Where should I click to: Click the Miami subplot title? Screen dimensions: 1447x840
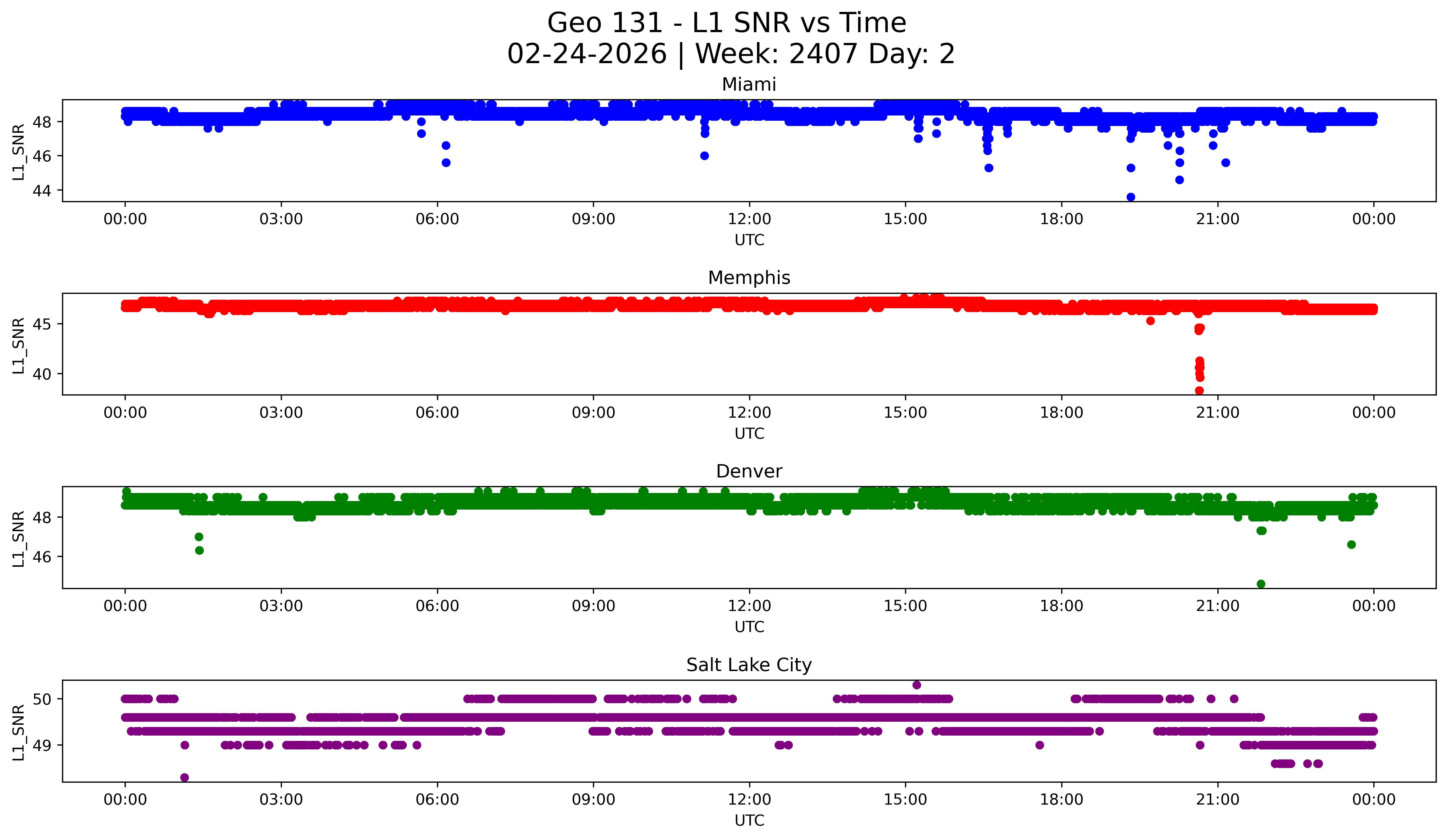(x=749, y=84)
